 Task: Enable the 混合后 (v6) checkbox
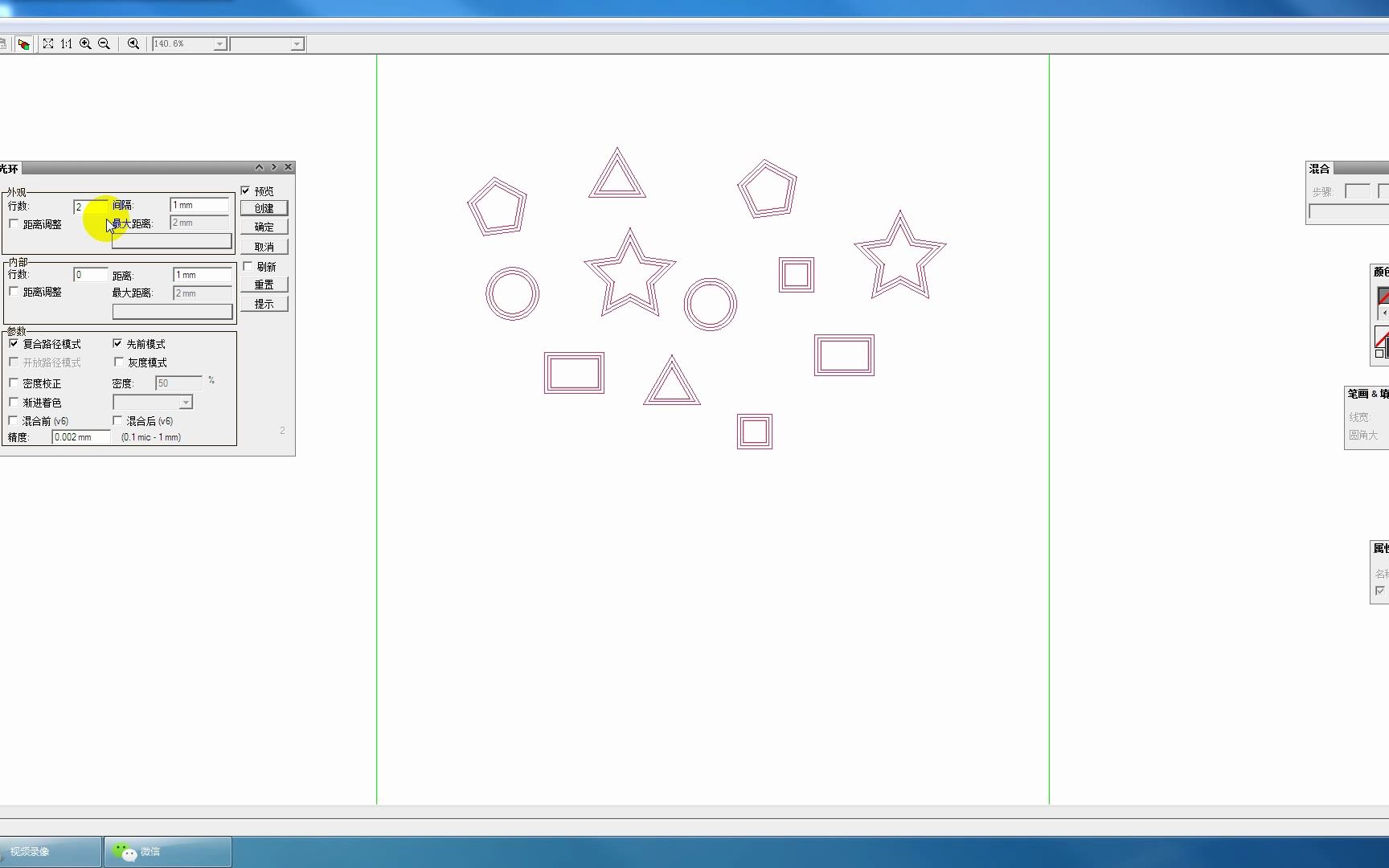coord(117,420)
